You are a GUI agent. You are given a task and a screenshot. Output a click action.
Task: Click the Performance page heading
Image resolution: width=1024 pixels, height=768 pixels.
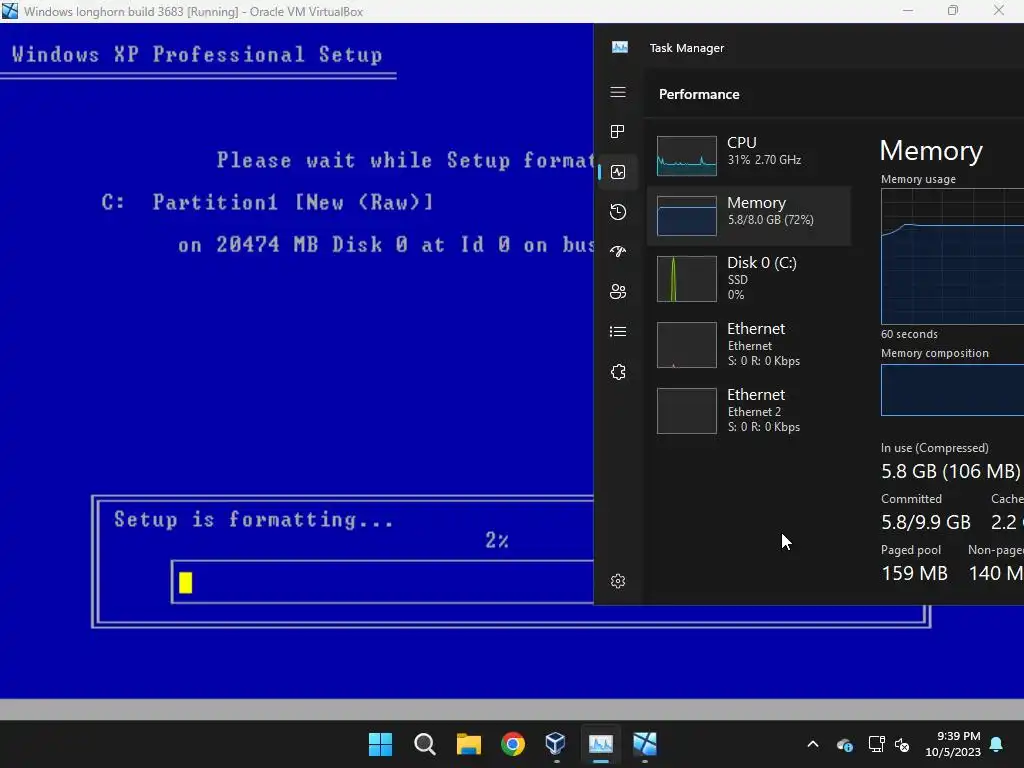click(699, 94)
